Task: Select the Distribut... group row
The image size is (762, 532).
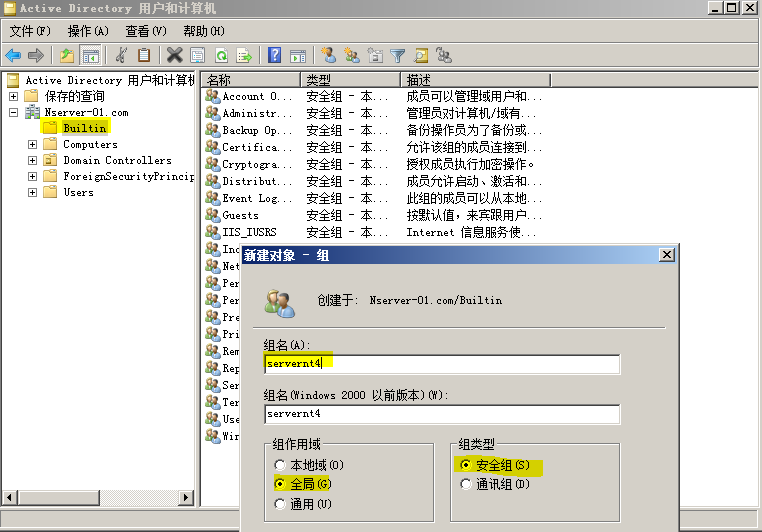Action: [x=373, y=181]
